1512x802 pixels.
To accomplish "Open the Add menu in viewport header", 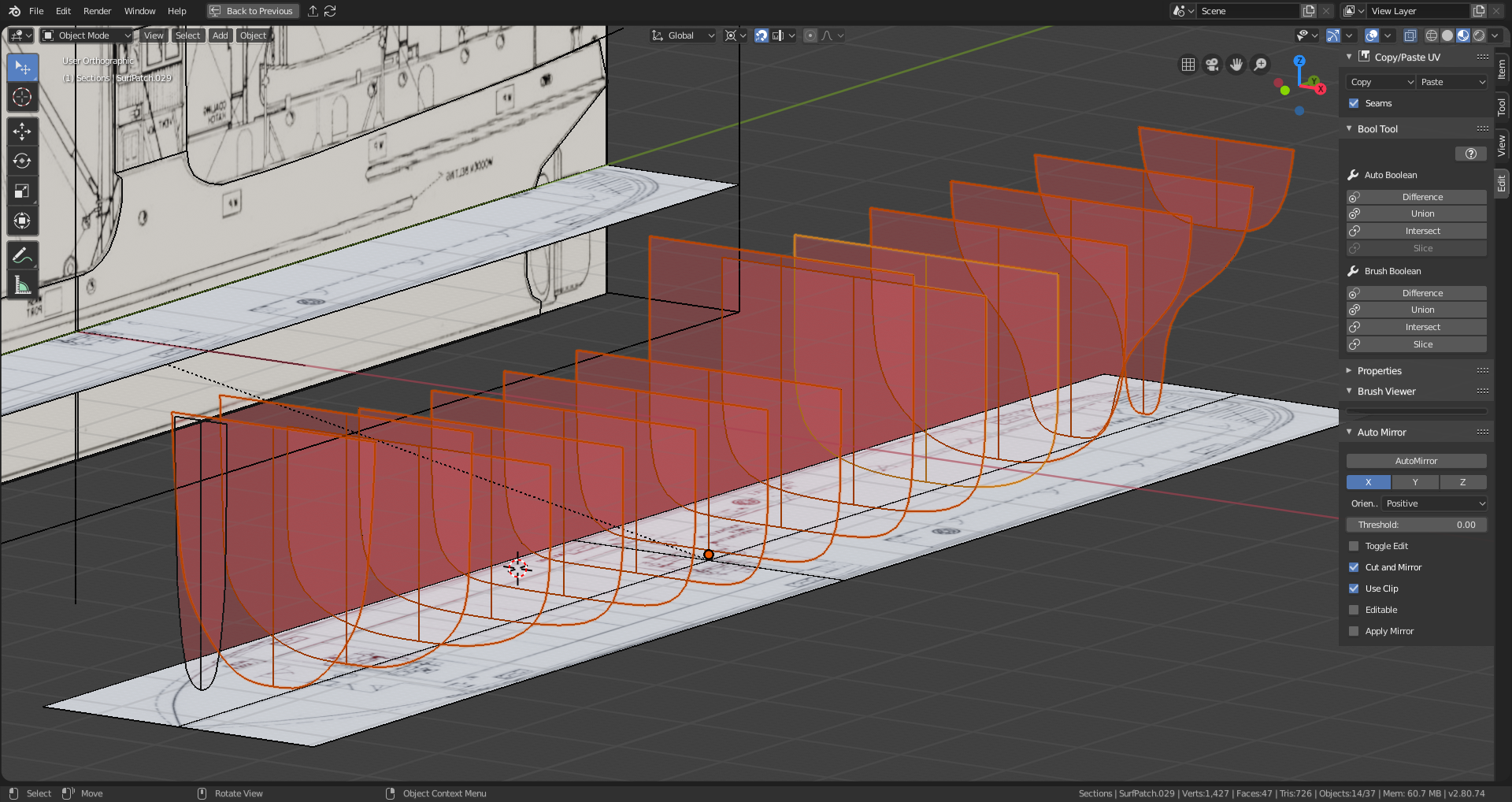I will pos(220,35).
